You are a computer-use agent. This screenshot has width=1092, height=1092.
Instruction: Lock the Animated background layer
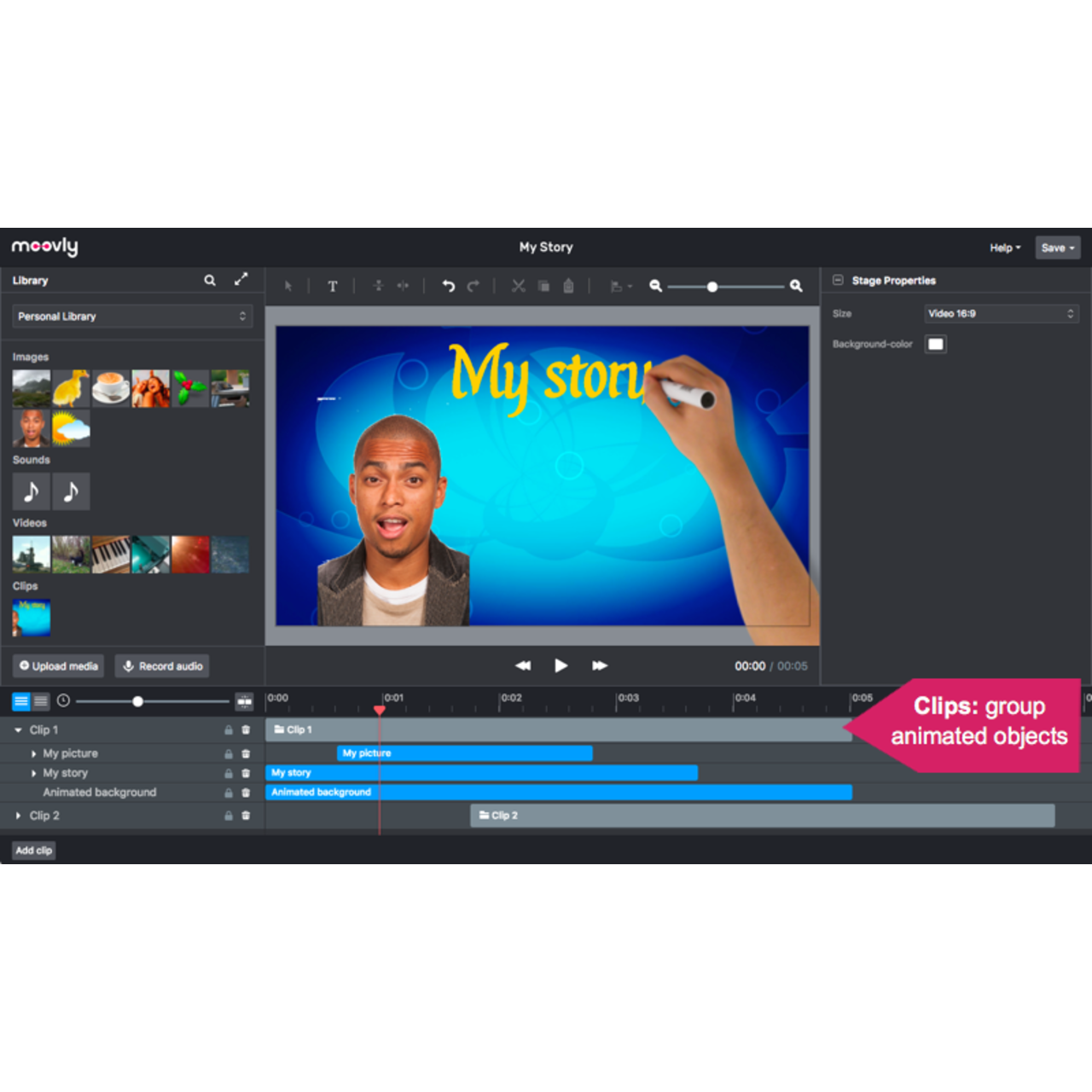(x=228, y=792)
